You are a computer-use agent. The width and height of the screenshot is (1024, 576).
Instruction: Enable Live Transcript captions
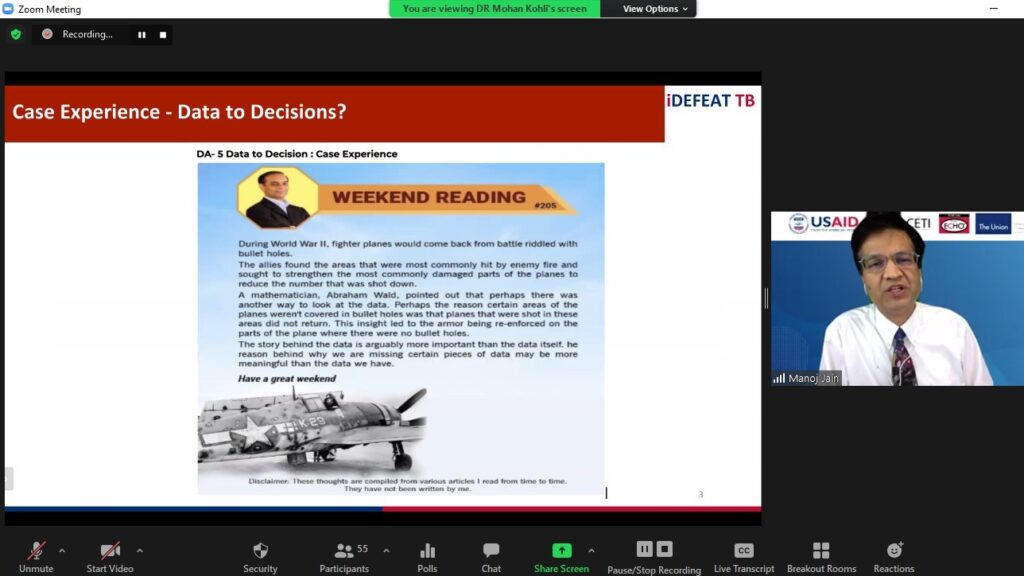coord(743,551)
